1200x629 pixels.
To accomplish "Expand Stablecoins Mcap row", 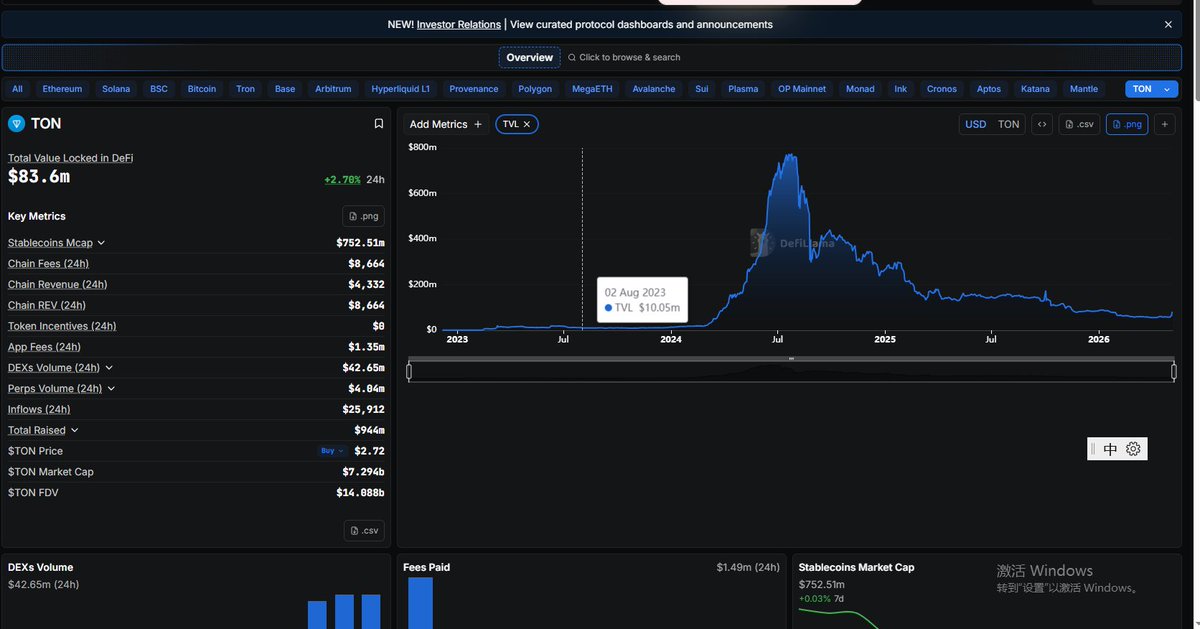I will coord(101,243).
